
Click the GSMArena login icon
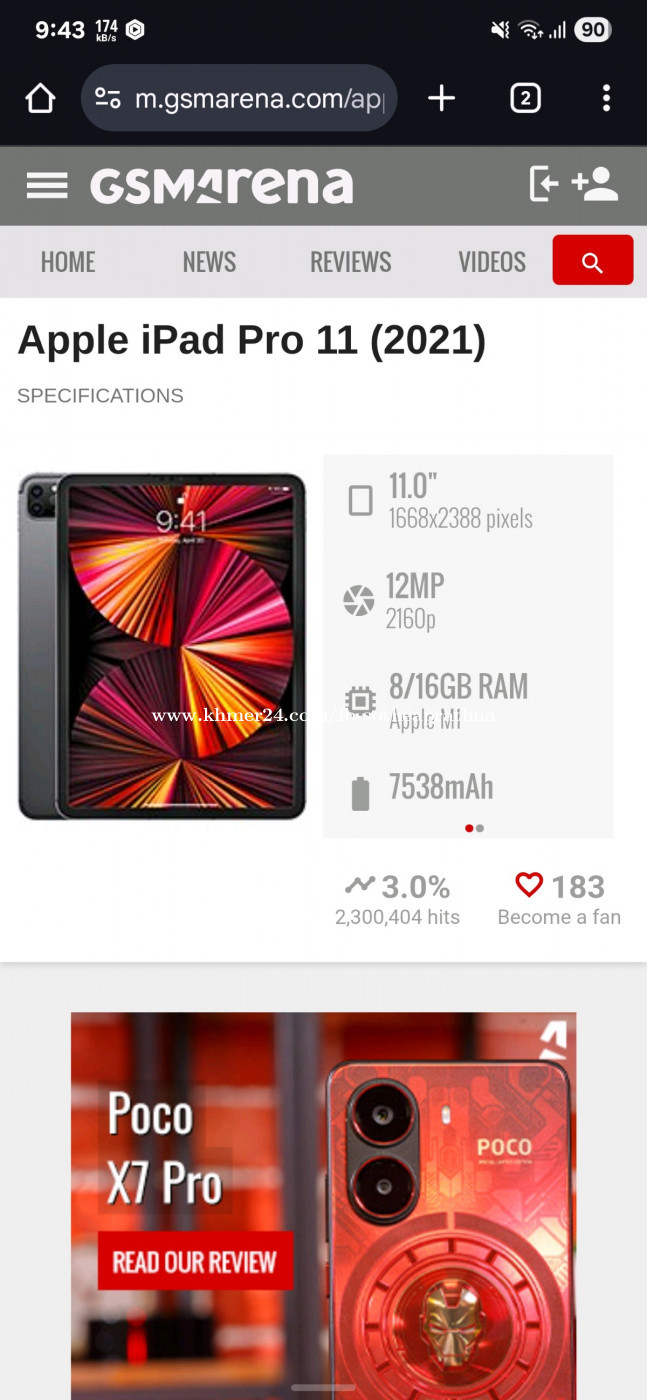click(x=543, y=184)
